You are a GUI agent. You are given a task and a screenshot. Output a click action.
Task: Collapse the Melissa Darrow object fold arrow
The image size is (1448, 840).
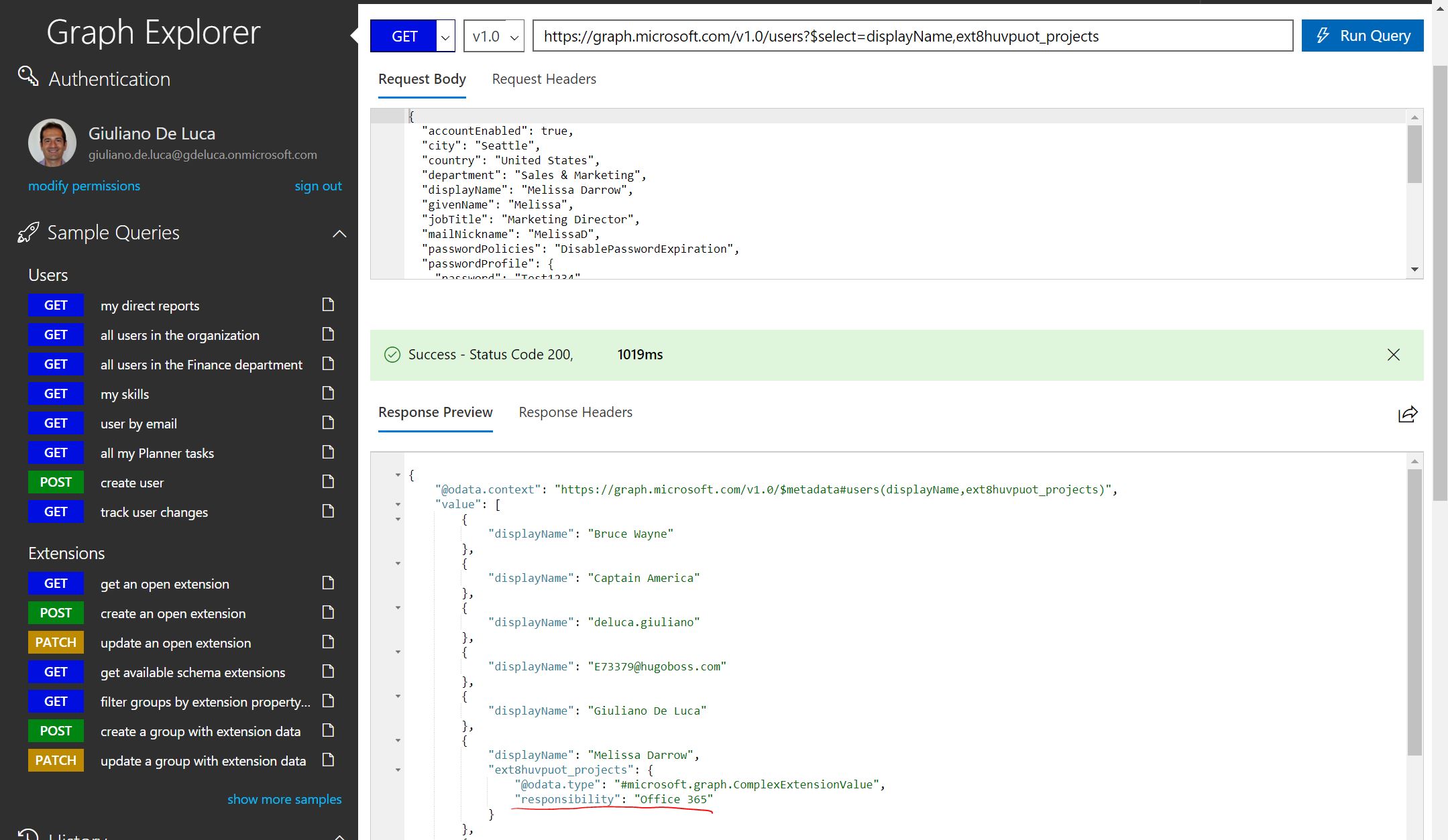[x=398, y=740]
